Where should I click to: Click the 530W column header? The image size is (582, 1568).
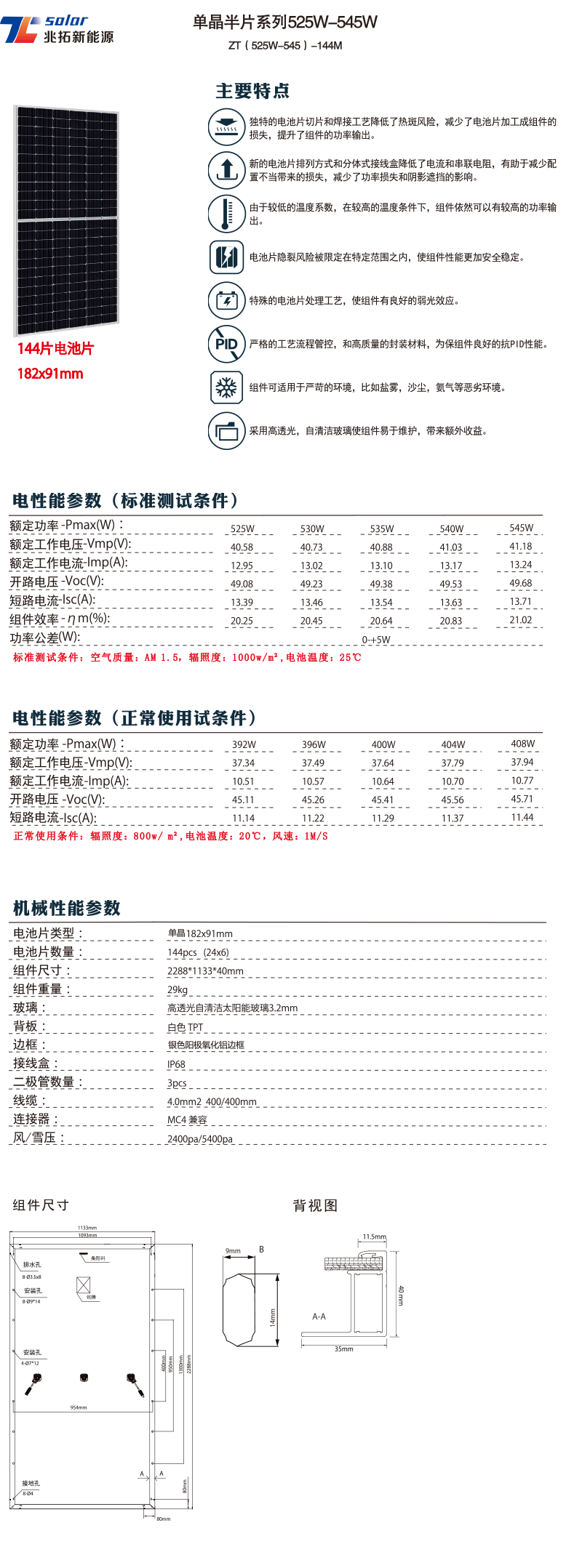312,528
